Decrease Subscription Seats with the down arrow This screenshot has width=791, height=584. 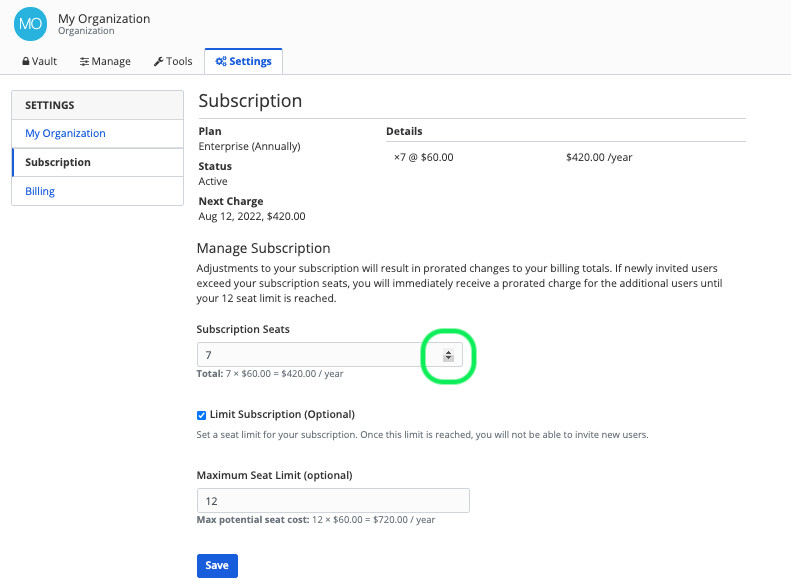pyautogui.click(x=449, y=358)
